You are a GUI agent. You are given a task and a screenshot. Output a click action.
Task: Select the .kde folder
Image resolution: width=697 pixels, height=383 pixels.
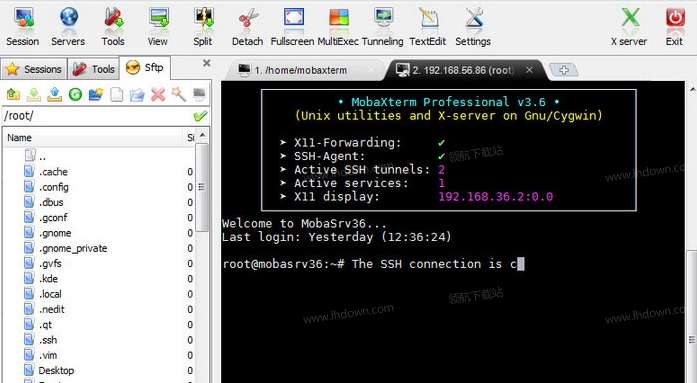(41, 279)
